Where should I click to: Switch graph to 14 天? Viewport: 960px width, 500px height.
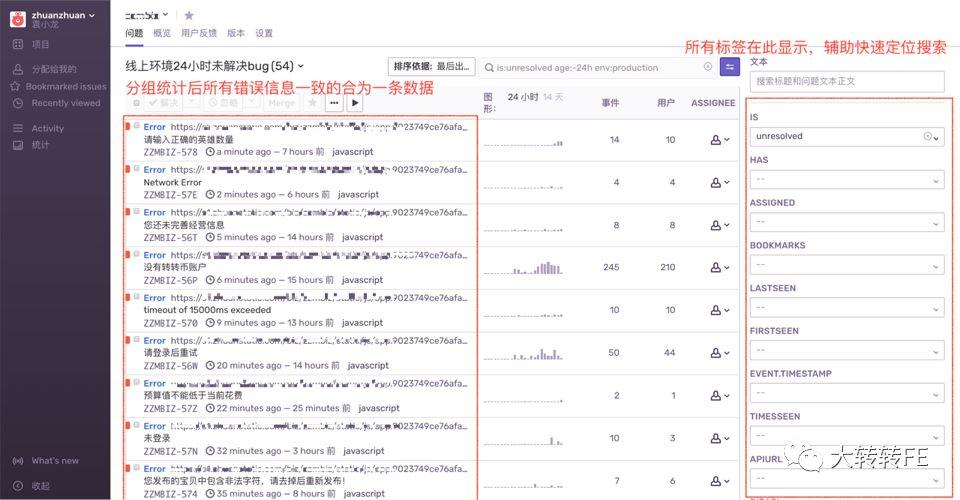[x=553, y=97]
